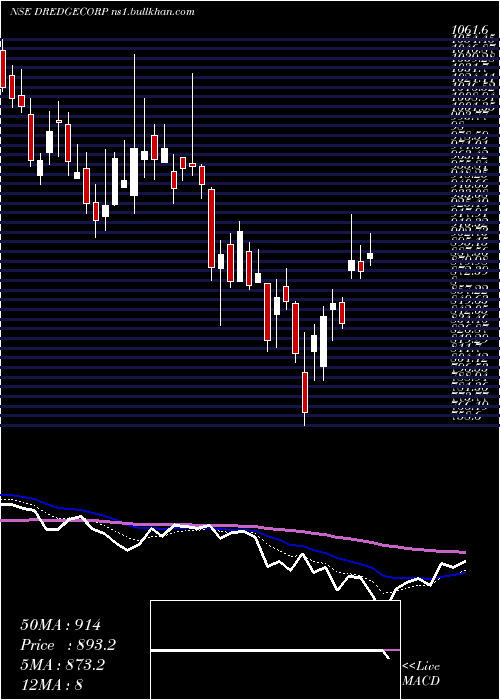Select the 12MA : 8 reading
This screenshot has width=500, height=700.
(52, 685)
